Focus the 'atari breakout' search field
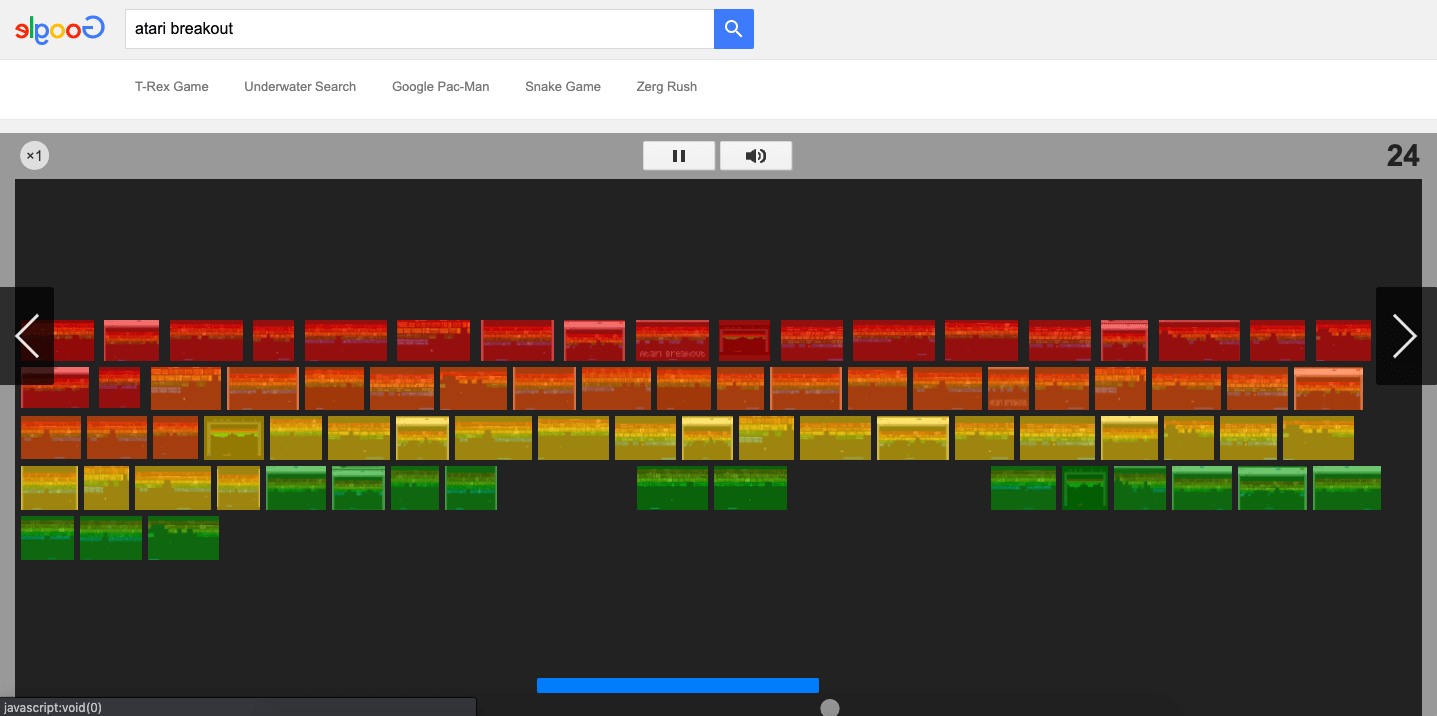Screen dimensions: 1437x716 click(419, 29)
